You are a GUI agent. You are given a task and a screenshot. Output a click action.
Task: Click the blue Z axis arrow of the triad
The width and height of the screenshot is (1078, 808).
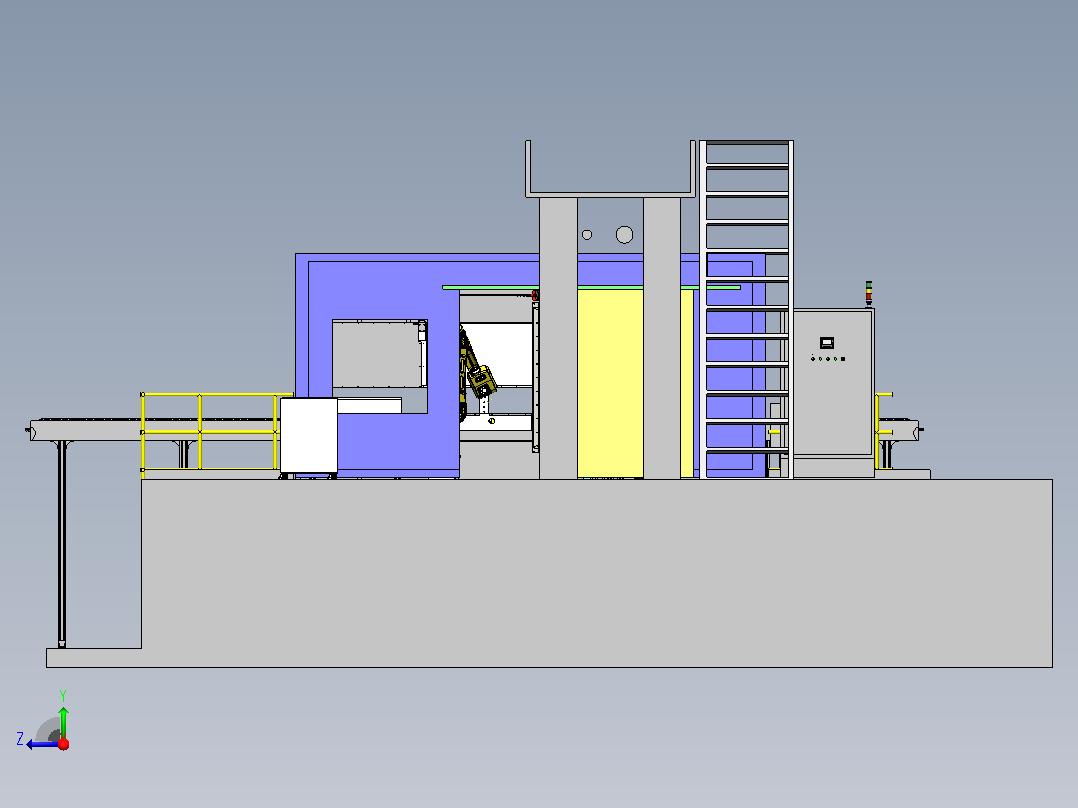(41, 744)
